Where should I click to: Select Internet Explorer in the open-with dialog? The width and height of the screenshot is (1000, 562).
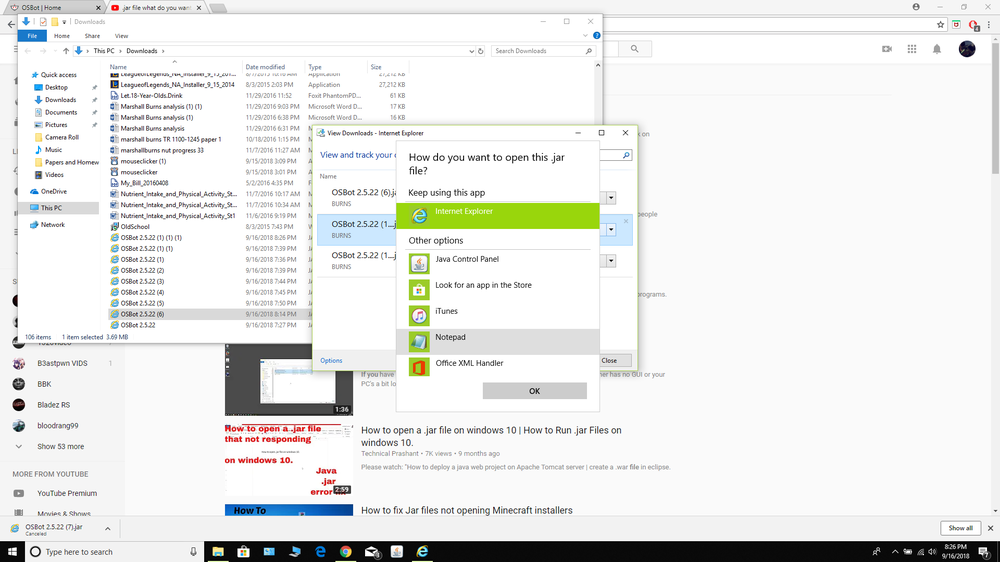click(x=497, y=216)
